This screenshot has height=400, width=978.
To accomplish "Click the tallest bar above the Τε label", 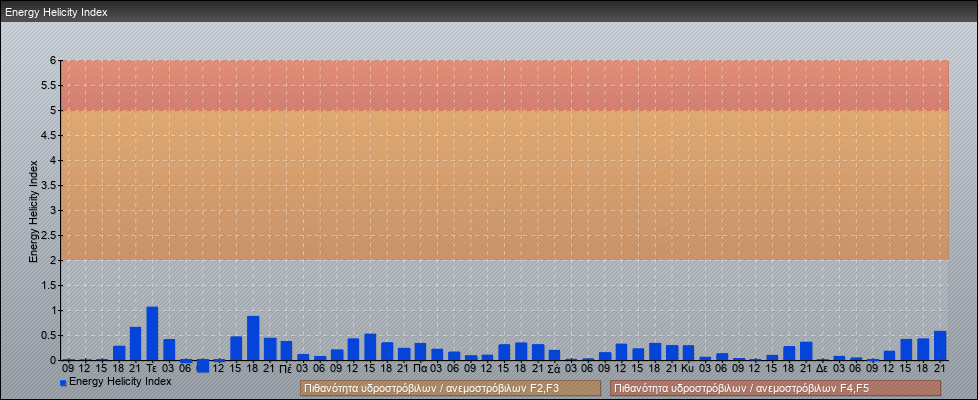I will 152,333.
